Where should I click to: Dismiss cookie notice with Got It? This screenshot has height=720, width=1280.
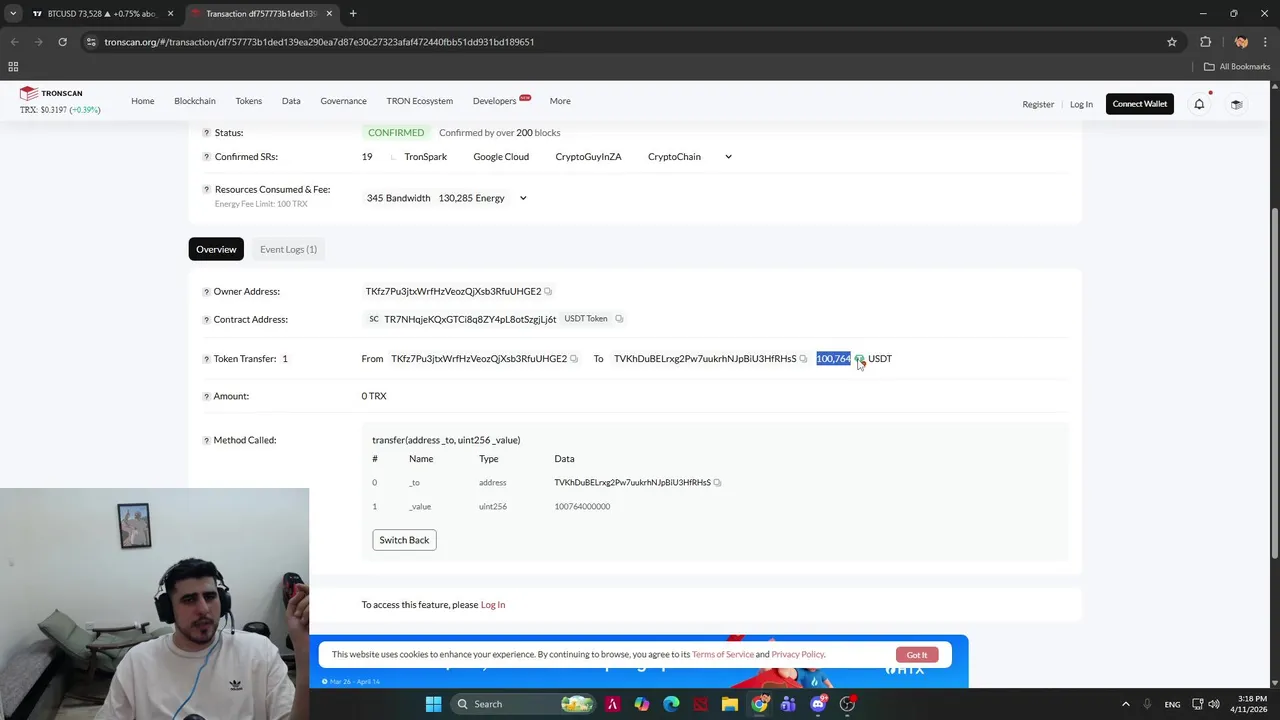pyautogui.click(x=917, y=655)
